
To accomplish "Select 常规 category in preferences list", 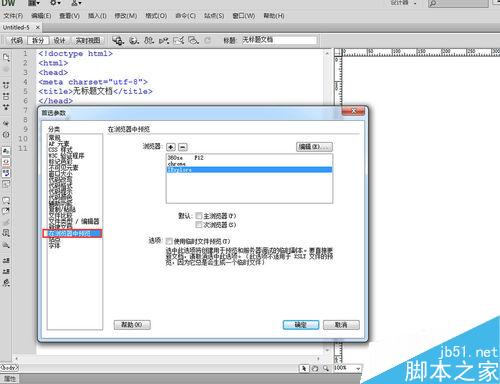I will coord(55,137).
